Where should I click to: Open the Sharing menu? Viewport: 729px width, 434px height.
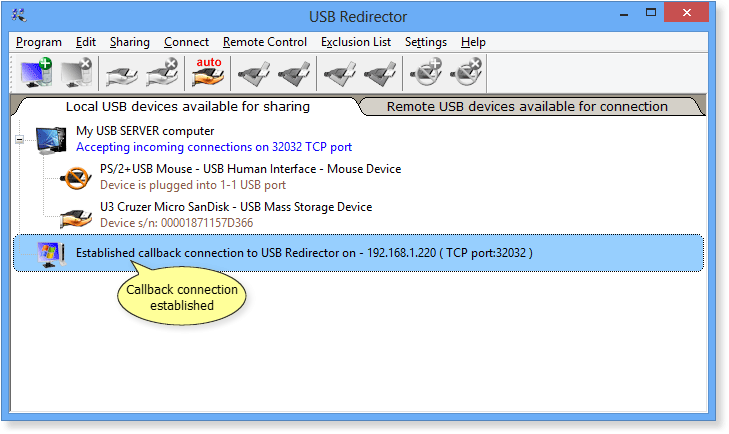(x=130, y=42)
